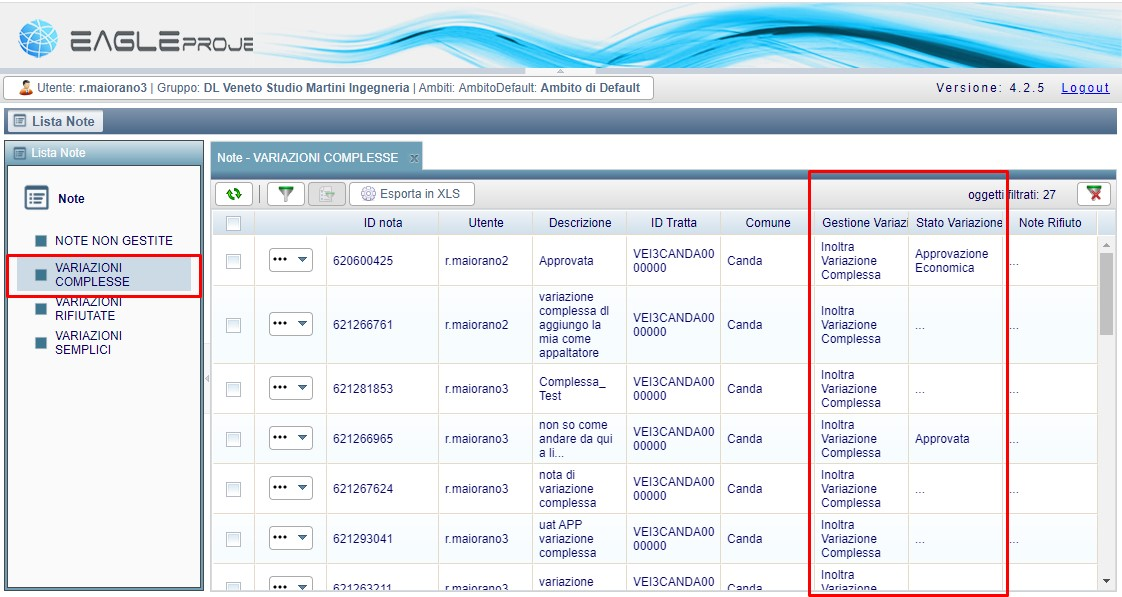Open the filter funnel tool

tap(286, 194)
